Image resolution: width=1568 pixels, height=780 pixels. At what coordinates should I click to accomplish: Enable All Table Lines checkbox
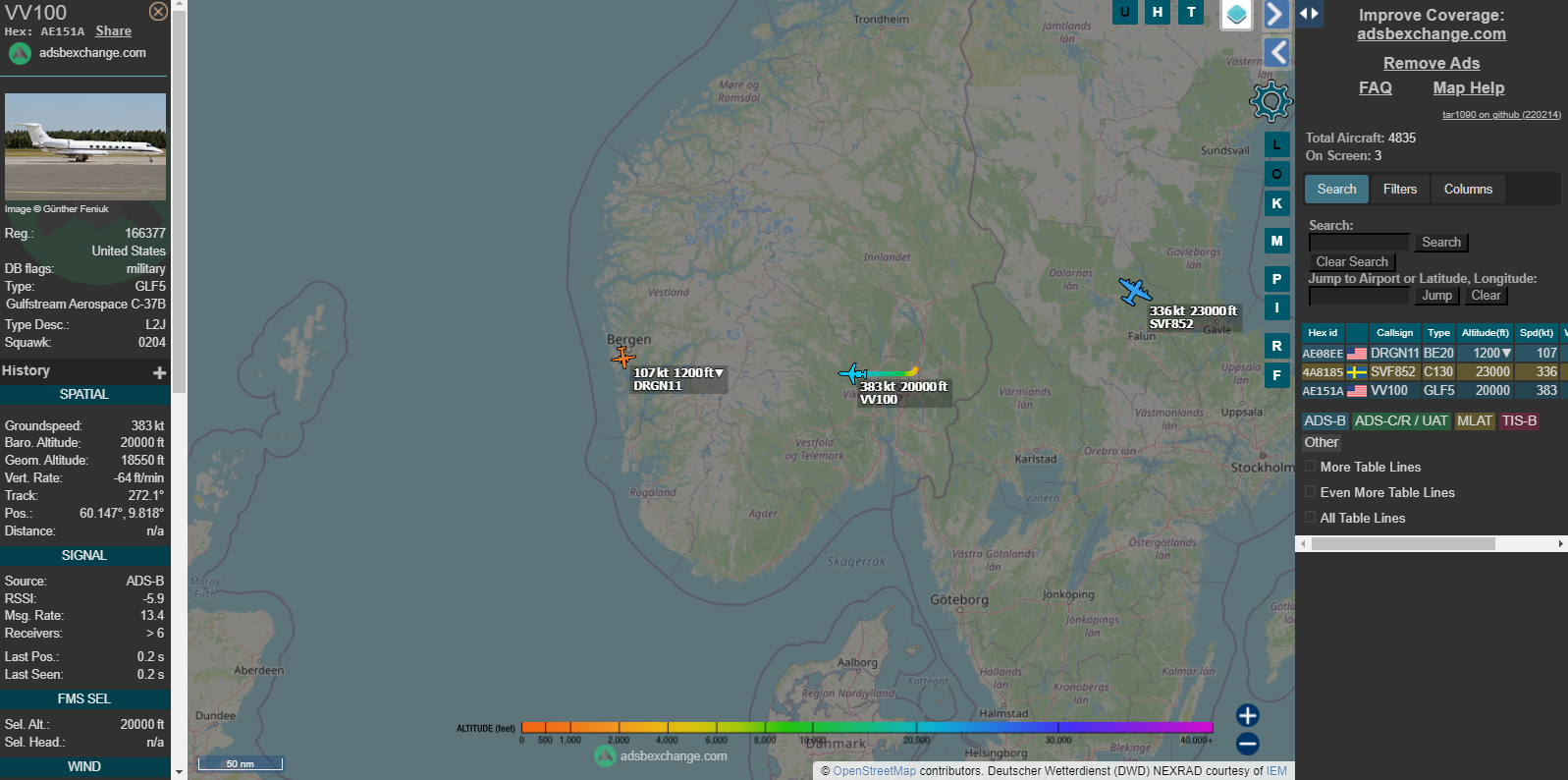click(x=1310, y=517)
